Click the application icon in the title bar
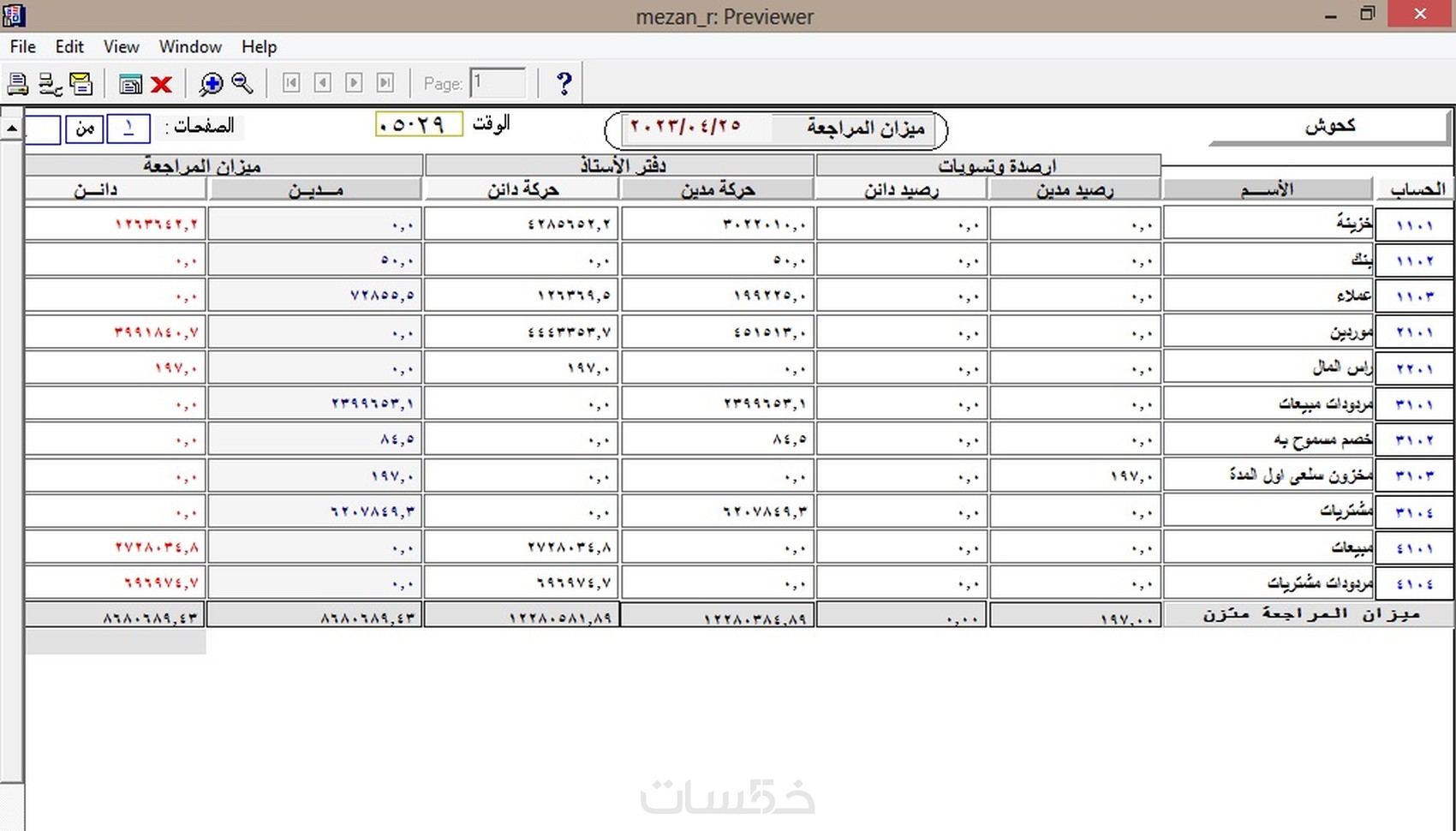This screenshot has width=1456, height=831. [x=14, y=15]
